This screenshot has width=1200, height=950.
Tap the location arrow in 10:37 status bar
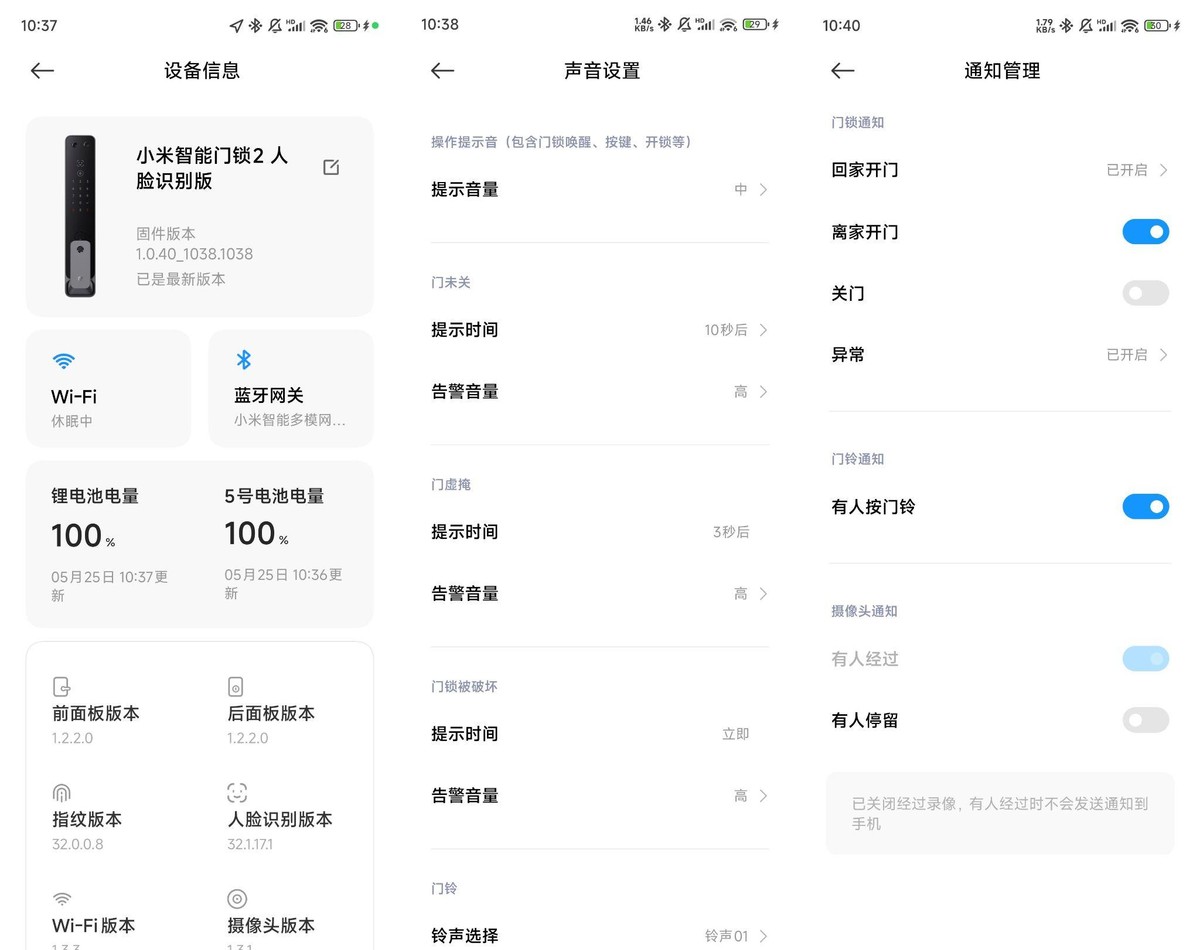pyautogui.click(x=236, y=25)
